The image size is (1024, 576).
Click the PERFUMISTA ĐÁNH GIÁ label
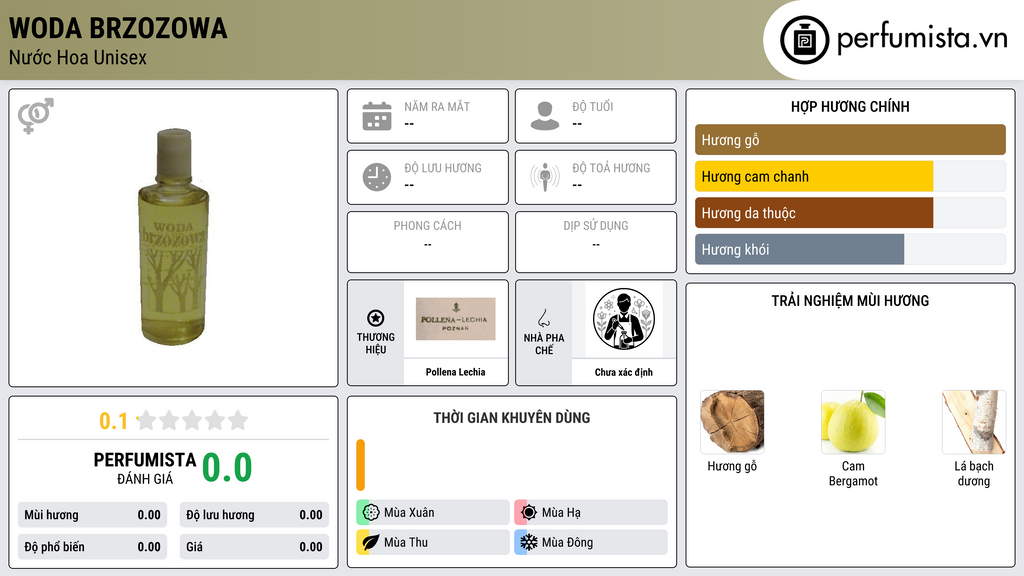click(x=145, y=468)
